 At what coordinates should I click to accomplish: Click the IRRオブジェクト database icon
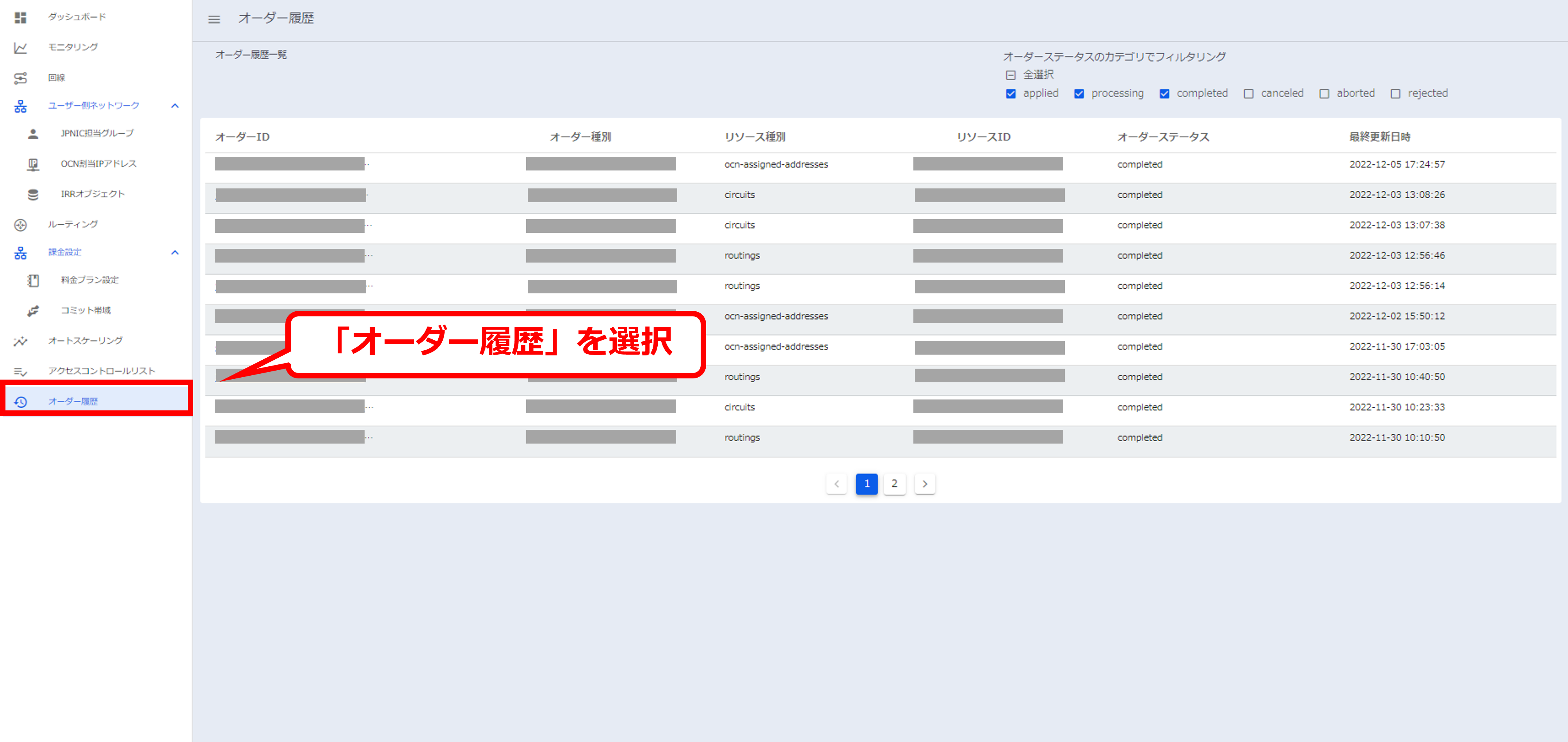pos(33,195)
